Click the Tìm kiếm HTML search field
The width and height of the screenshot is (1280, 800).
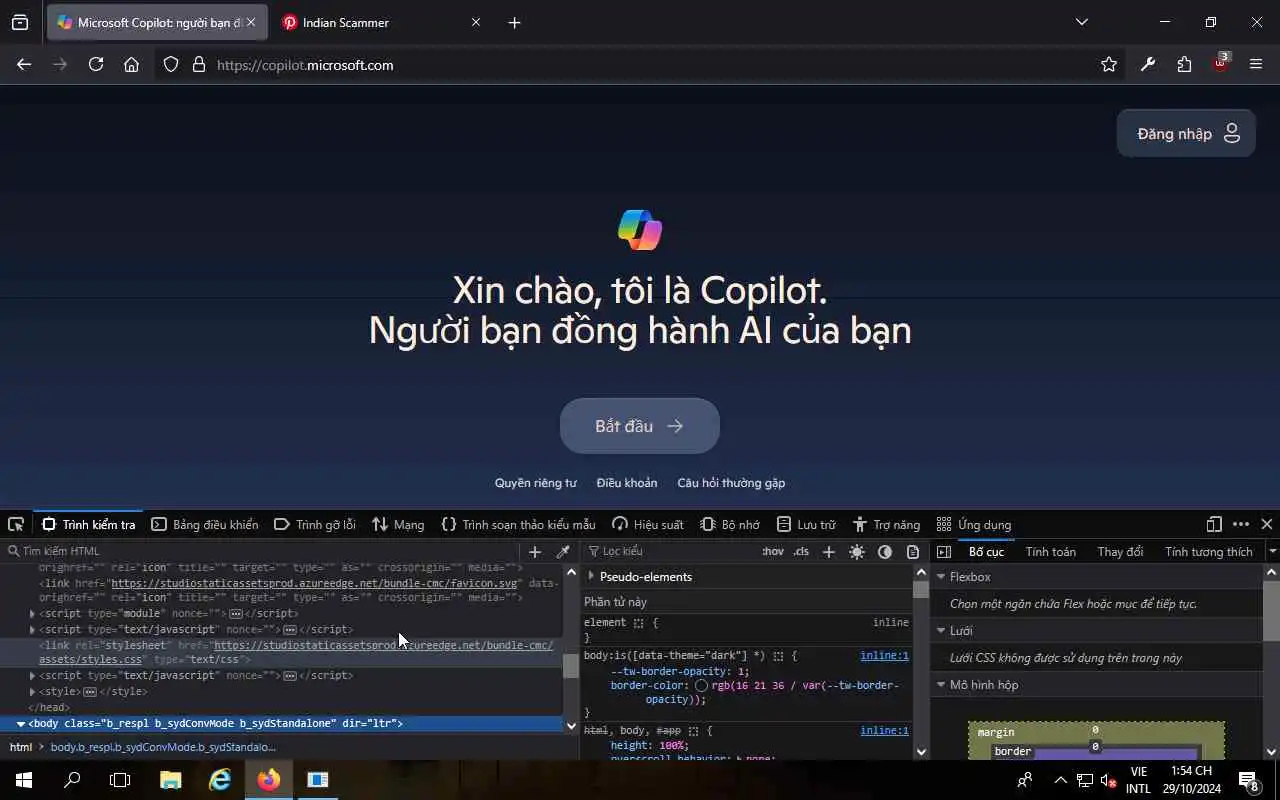point(262,551)
